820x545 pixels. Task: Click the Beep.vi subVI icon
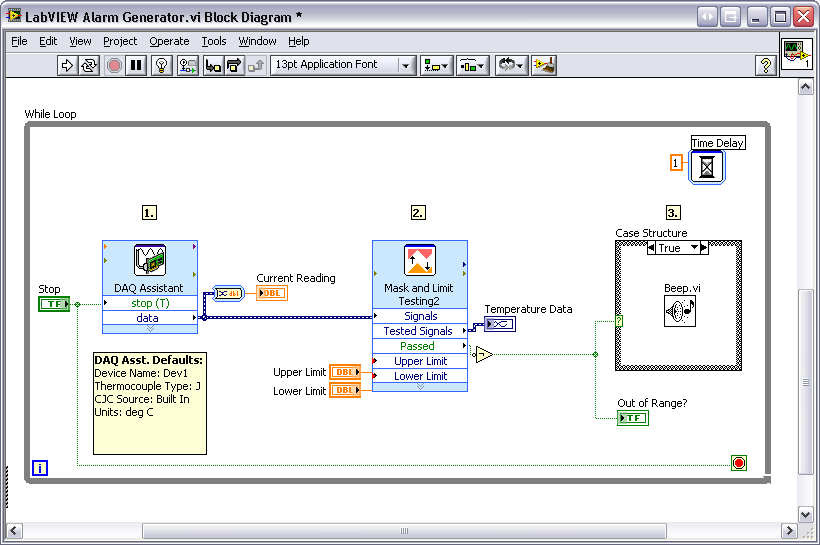[x=679, y=310]
